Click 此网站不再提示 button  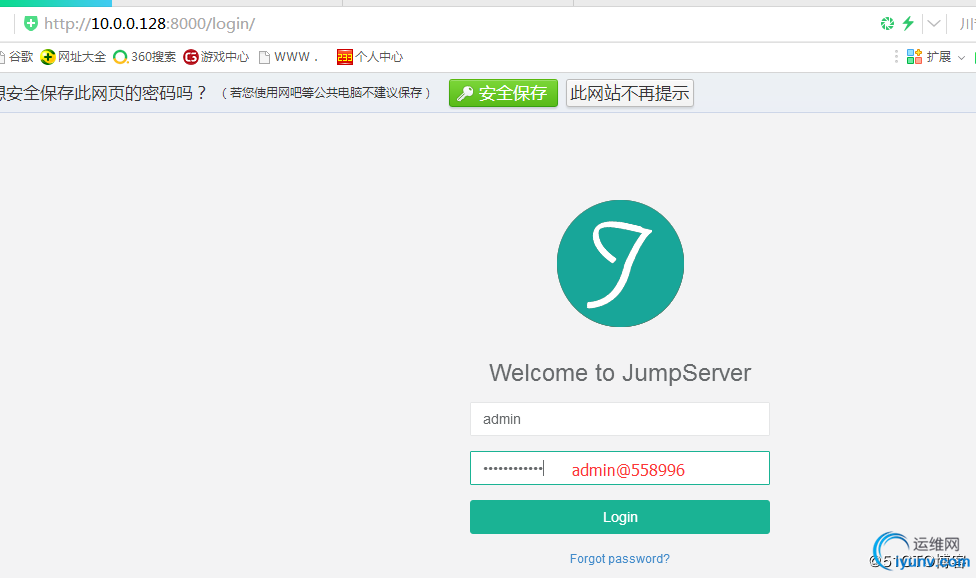(x=630, y=93)
